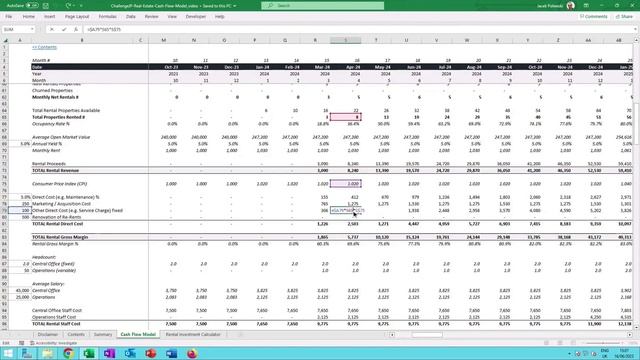Open the Developer ribbon tab
Image resolution: width=640 pixels, height=360 pixels.
pos(196,17)
